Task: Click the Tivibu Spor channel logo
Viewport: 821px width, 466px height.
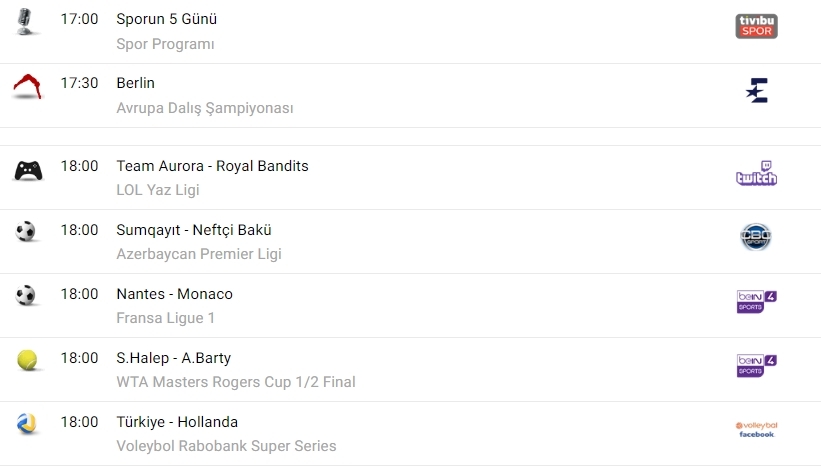Action: 756,26
